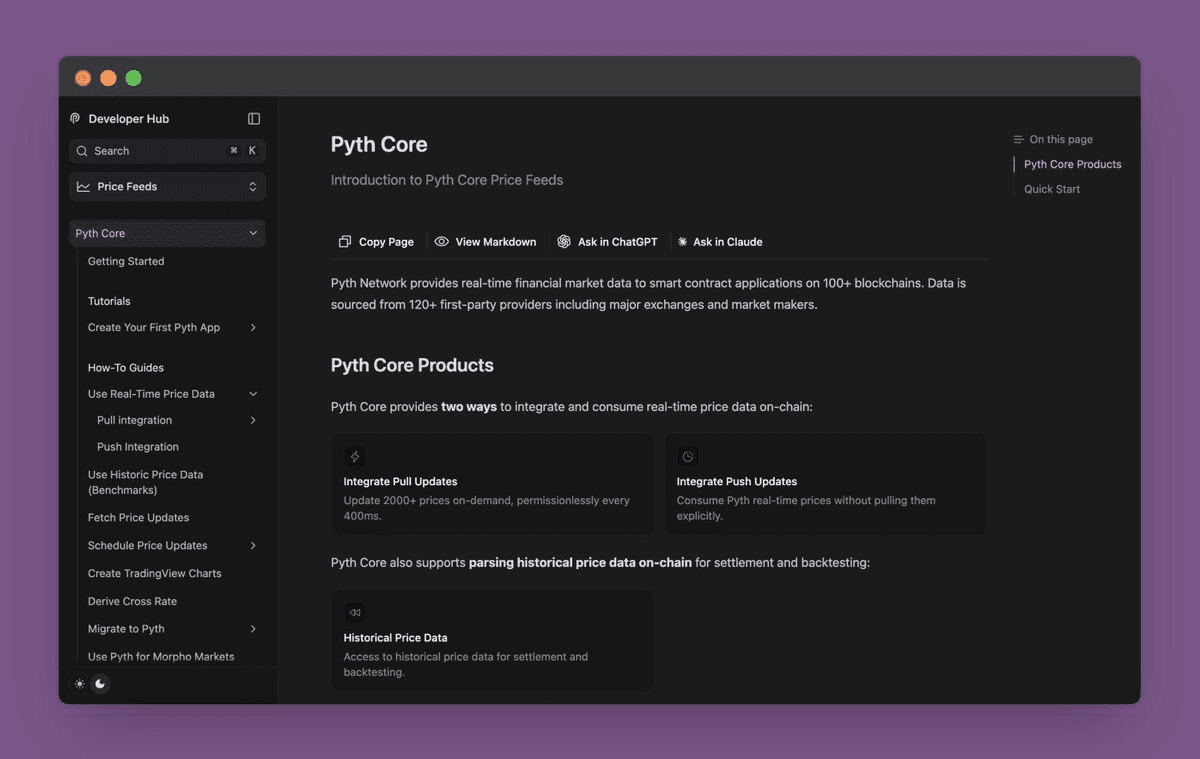1200x759 pixels.
Task: Enable dark mode with moon icon
Action: coord(100,683)
